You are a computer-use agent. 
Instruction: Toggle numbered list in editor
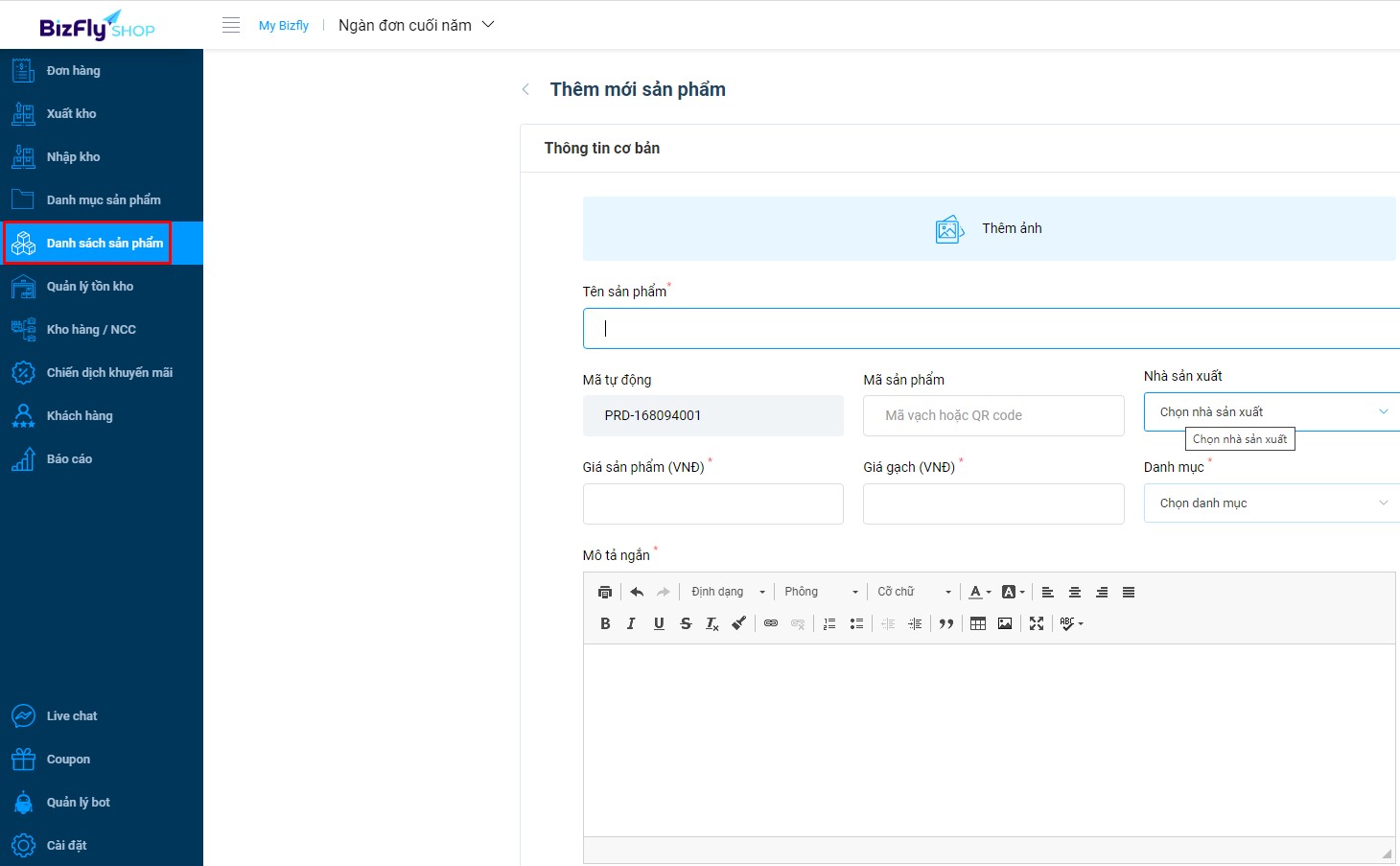(829, 623)
